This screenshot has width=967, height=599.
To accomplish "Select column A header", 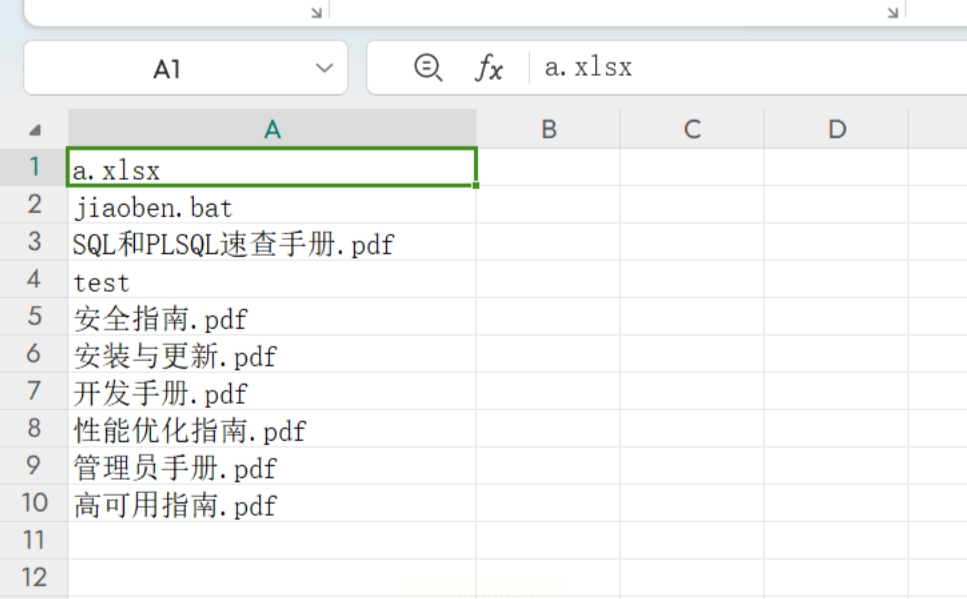I will click(x=272, y=129).
